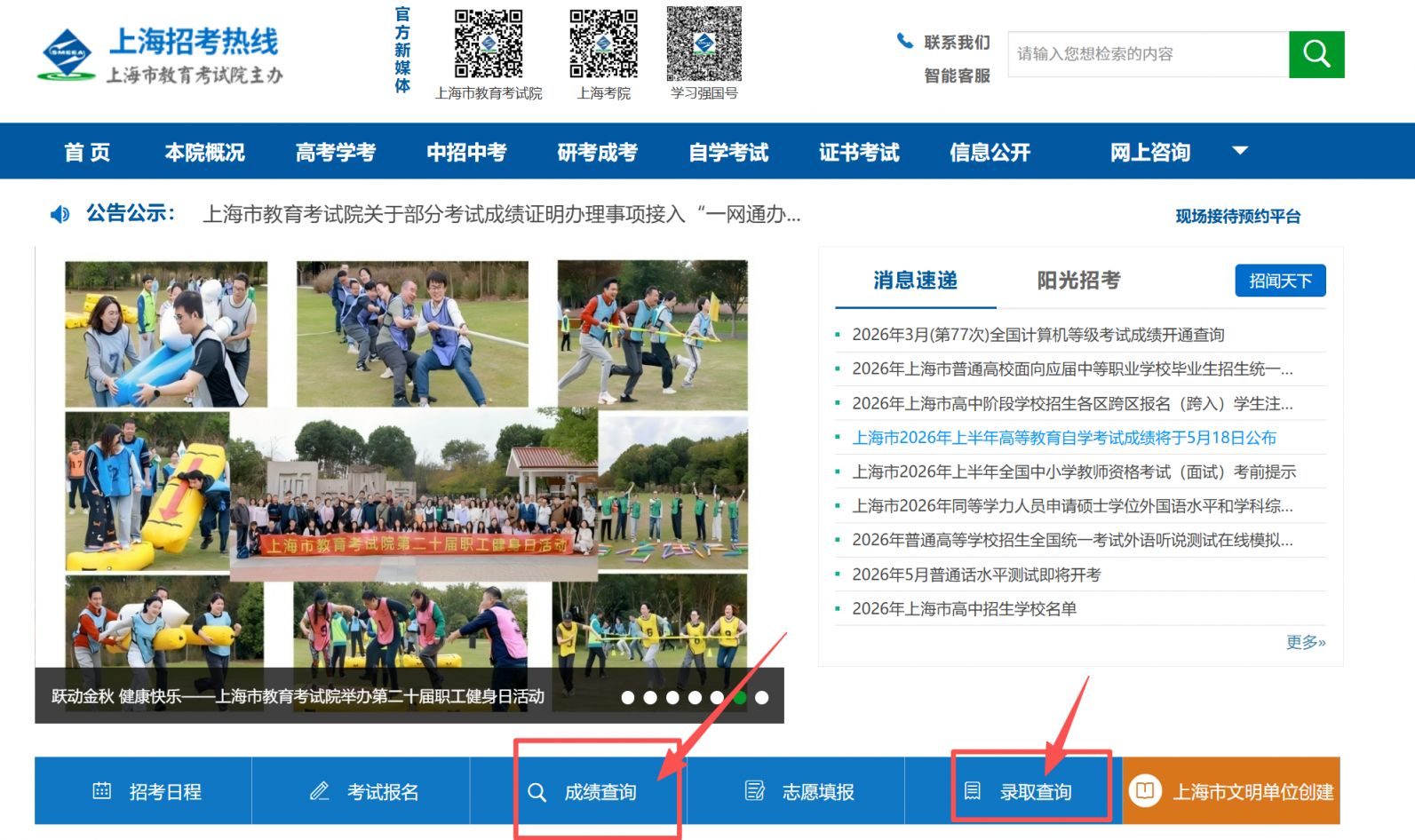Open the 首页 navigation item
Image resolution: width=1415 pixels, height=840 pixels.
[x=87, y=152]
